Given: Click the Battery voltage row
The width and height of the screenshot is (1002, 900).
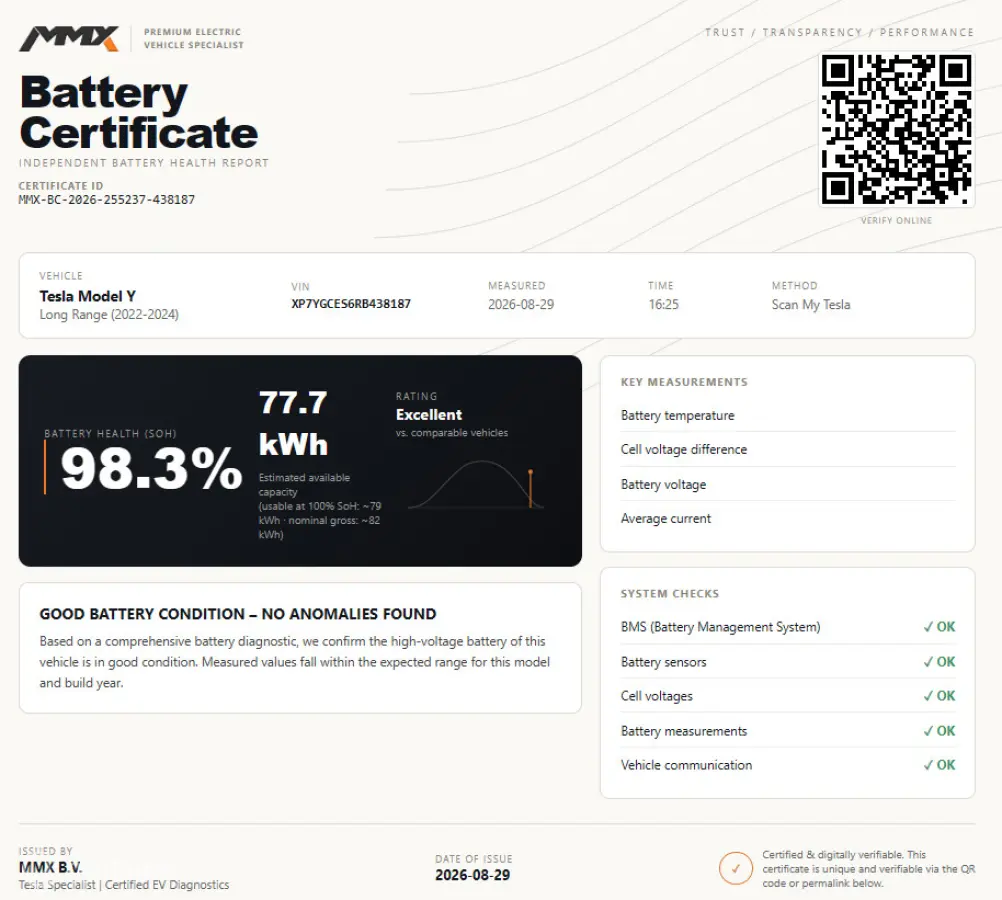Looking at the screenshot, I should [788, 485].
